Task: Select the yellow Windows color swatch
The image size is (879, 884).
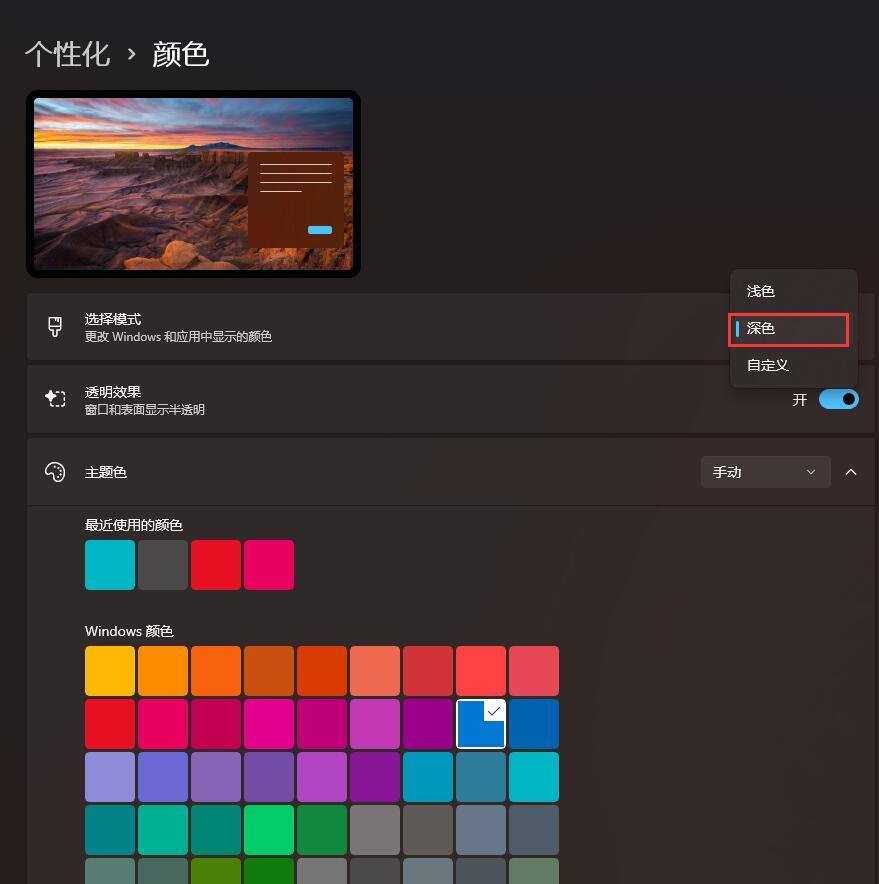Action: [x=109, y=670]
